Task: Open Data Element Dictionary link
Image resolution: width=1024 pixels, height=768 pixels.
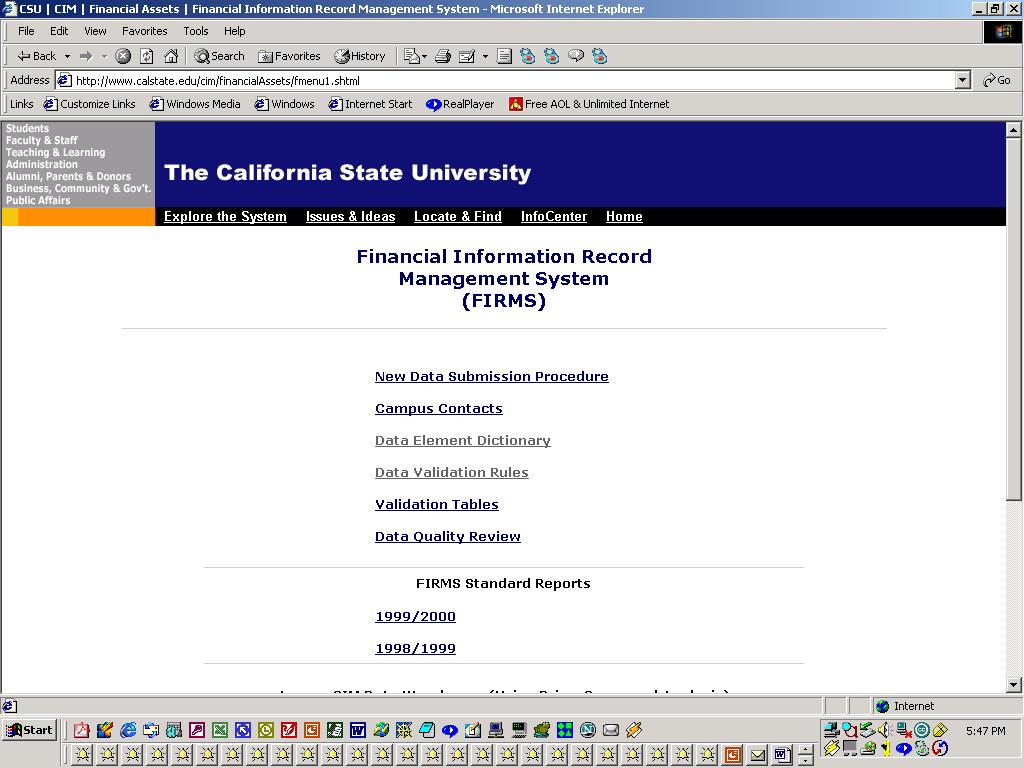Action: click(463, 441)
